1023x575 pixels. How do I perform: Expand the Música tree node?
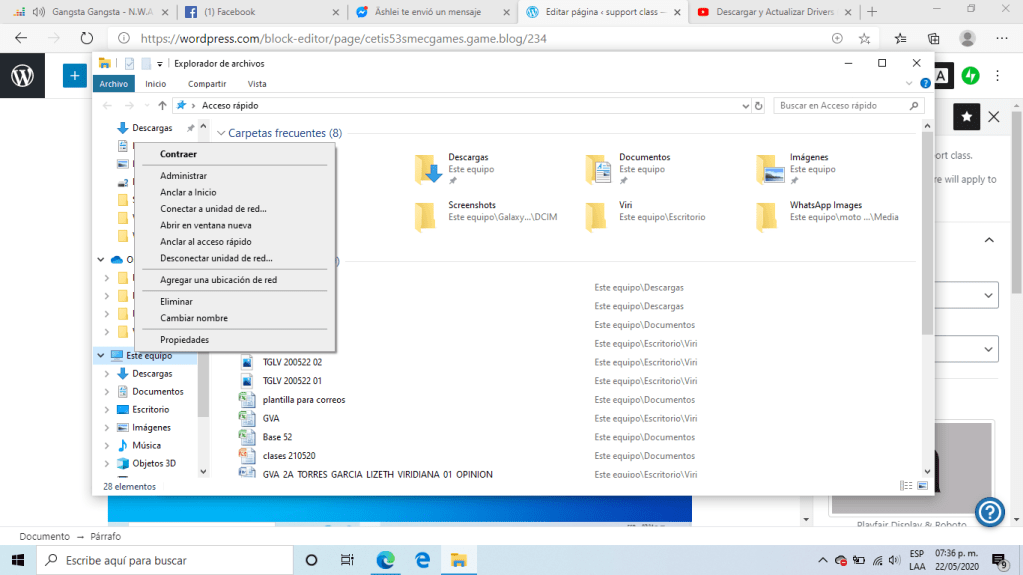tap(108, 446)
